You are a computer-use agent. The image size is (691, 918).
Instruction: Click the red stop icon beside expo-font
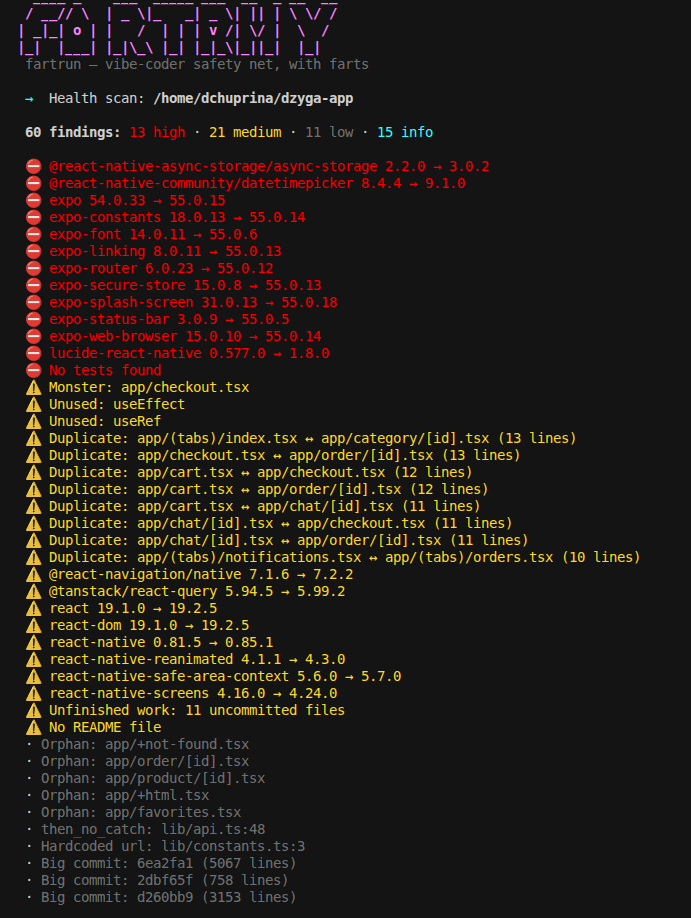point(33,234)
